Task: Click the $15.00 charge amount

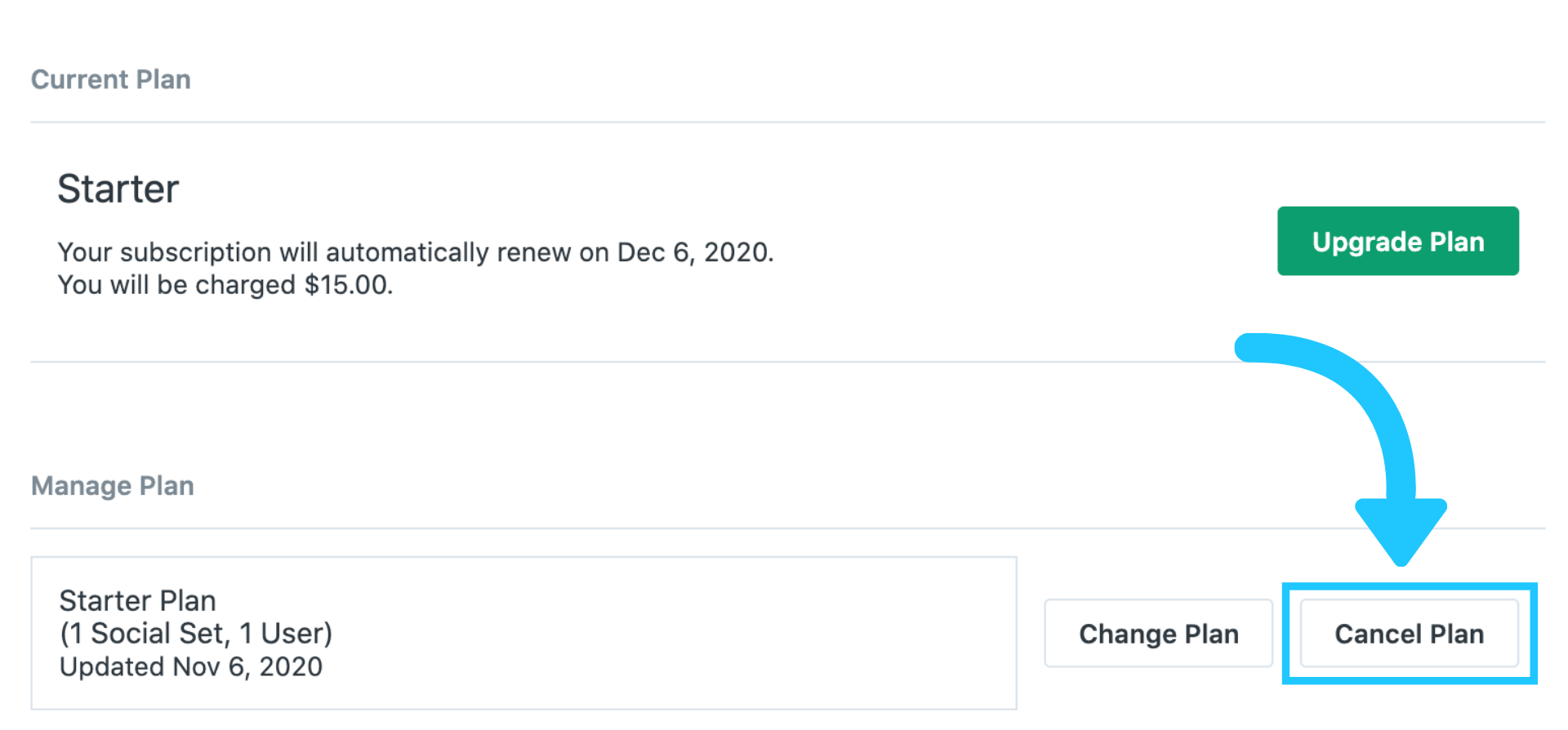Action: click(347, 285)
